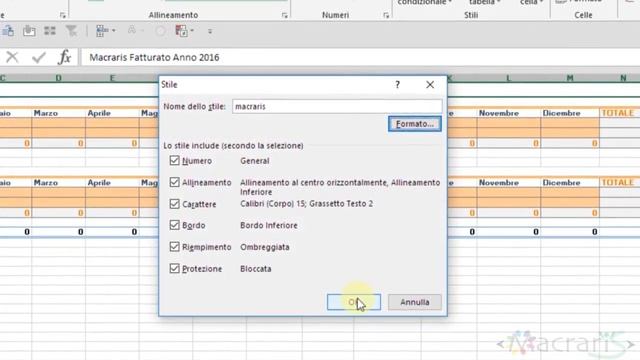
Task: Select column M header
Action: click(x=570, y=78)
